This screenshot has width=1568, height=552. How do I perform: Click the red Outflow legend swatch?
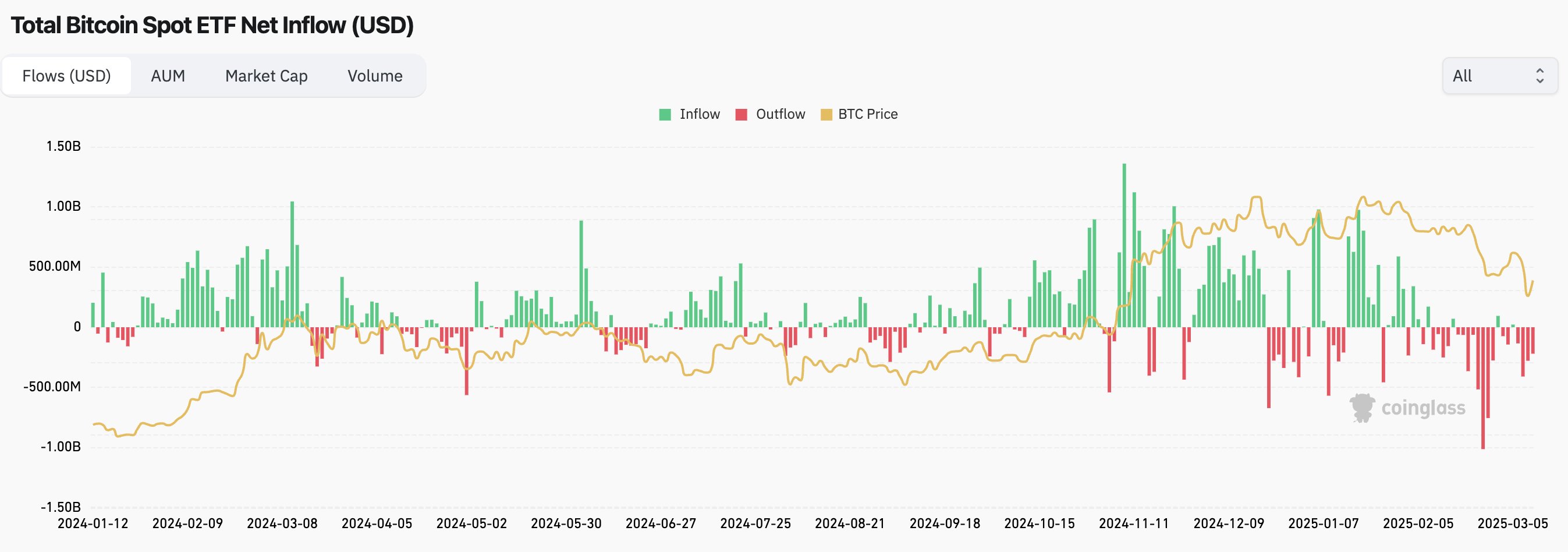[741, 115]
